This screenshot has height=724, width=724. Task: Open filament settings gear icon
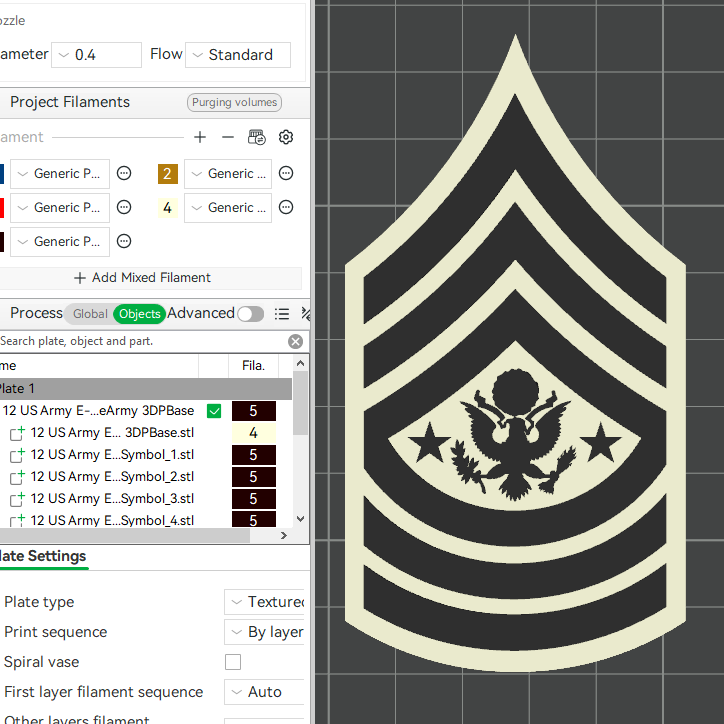[286, 137]
